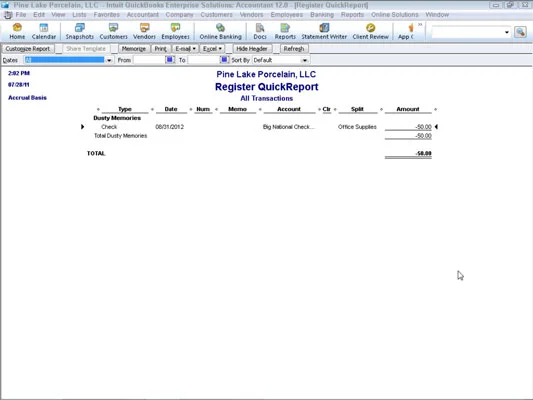Open the Calendar toolbar icon
This screenshot has height=400, width=533.
(x=44, y=31)
